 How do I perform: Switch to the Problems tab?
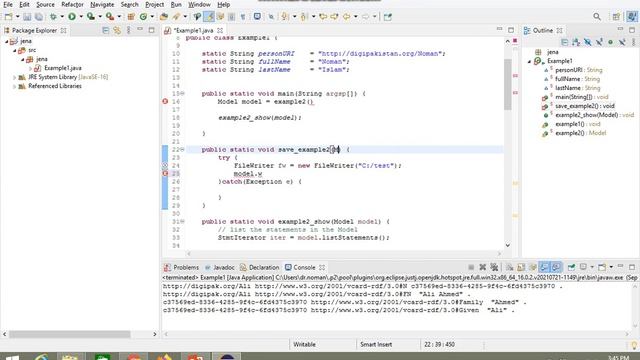[x=181, y=267]
